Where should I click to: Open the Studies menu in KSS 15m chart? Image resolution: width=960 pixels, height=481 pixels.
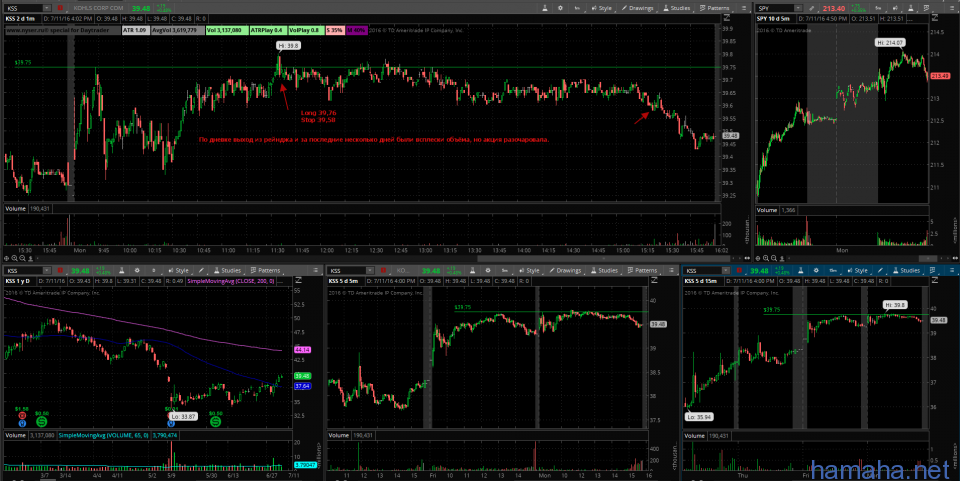(x=906, y=270)
